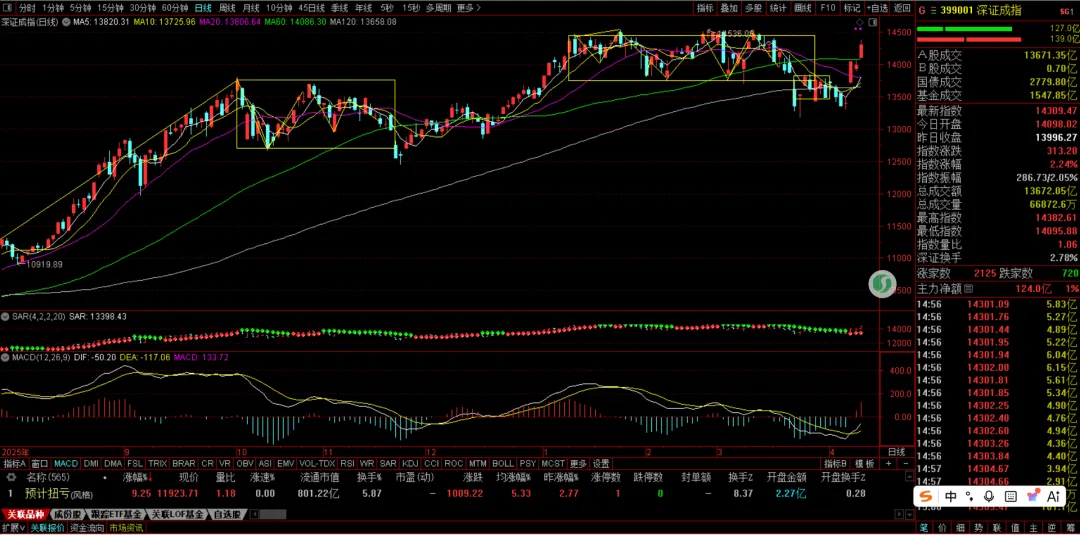The image size is (1080, 535).
Task: Click the 叠加 overlay button
Action: [729, 8]
